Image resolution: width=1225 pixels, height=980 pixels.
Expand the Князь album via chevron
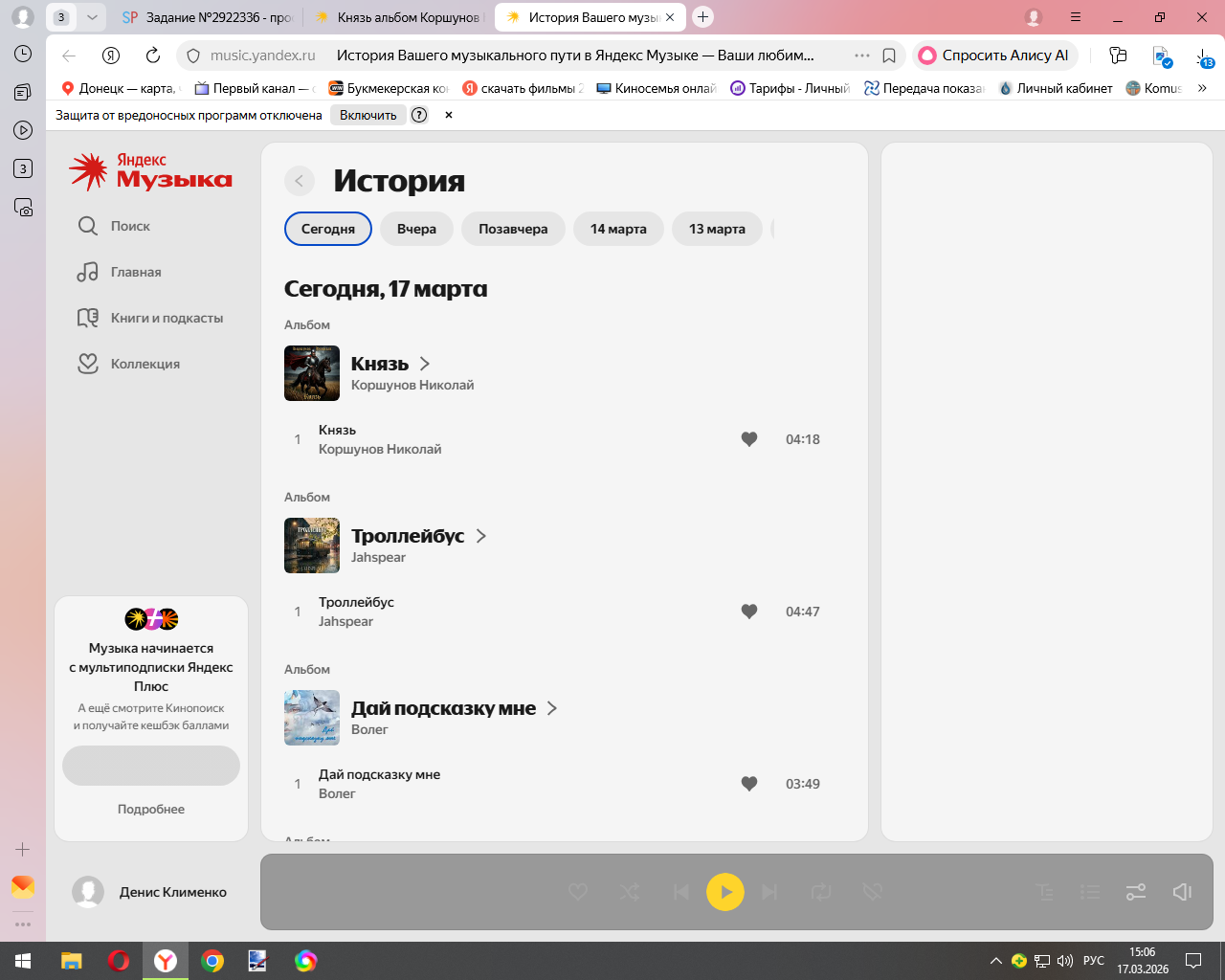425,364
